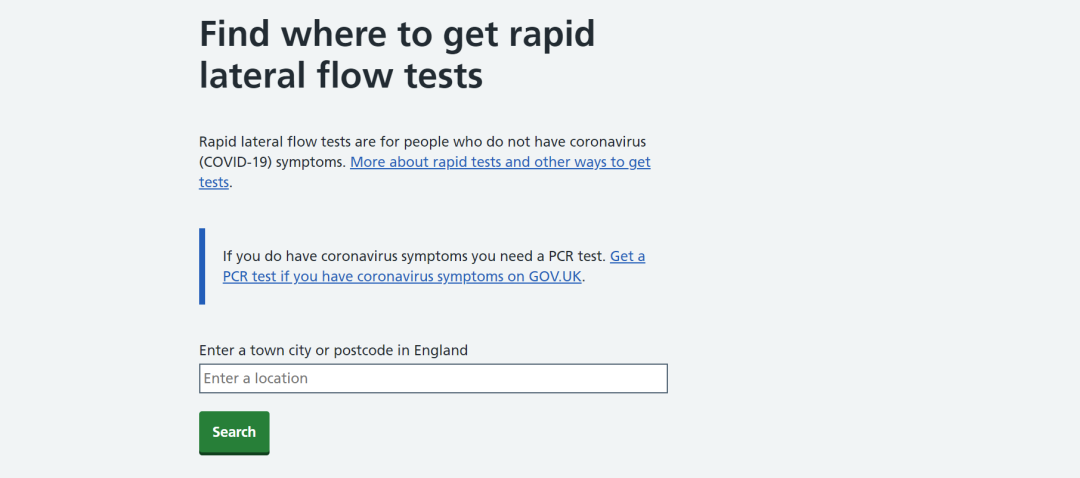Screen dimensions: 1080x478
Task: Click the 'Find where to get rapid' heading line
Action: (x=397, y=34)
